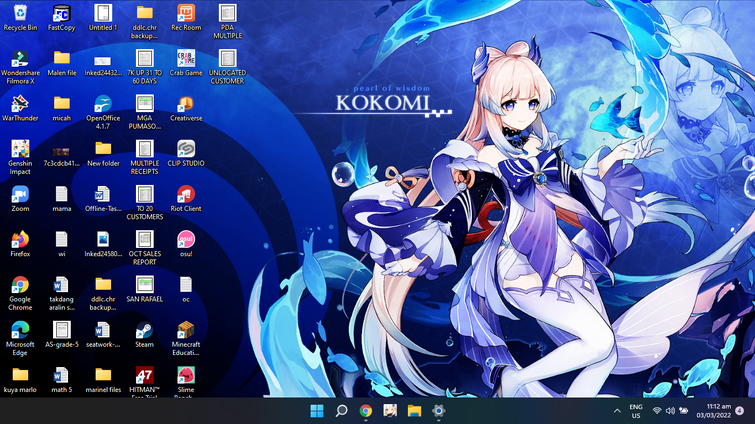Viewport: 755px width, 424px height.
Task: Select the osu! shortcut
Action: [186, 244]
